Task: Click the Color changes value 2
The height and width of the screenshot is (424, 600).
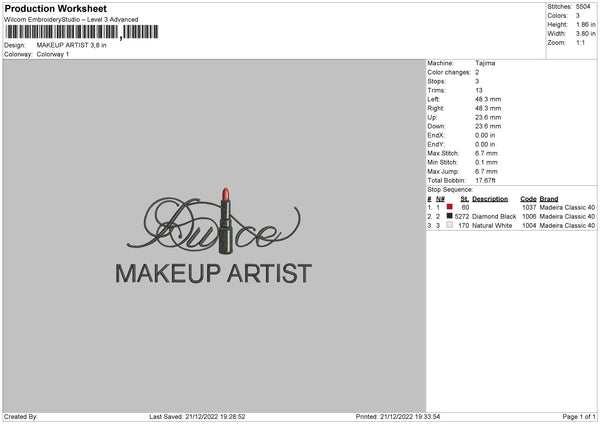Action: click(x=477, y=72)
